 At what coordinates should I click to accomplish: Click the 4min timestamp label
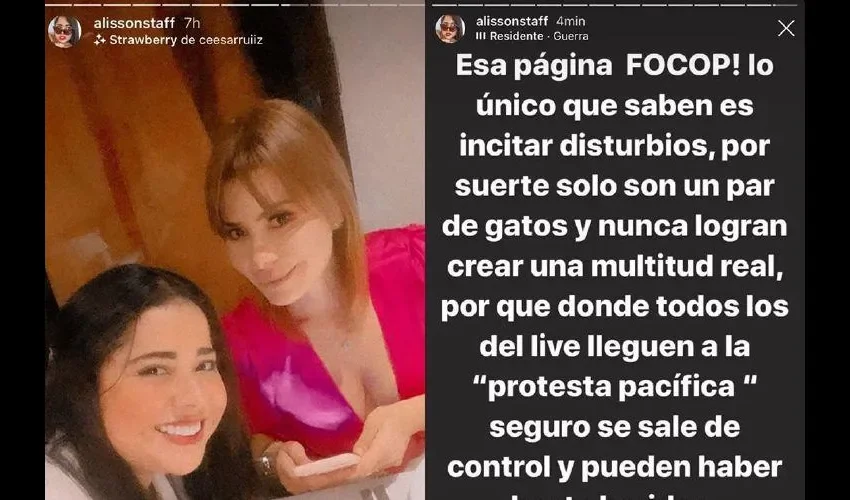570,21
